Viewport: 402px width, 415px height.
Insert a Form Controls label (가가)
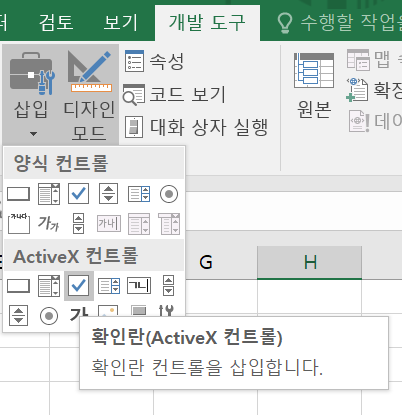(48, 223)
